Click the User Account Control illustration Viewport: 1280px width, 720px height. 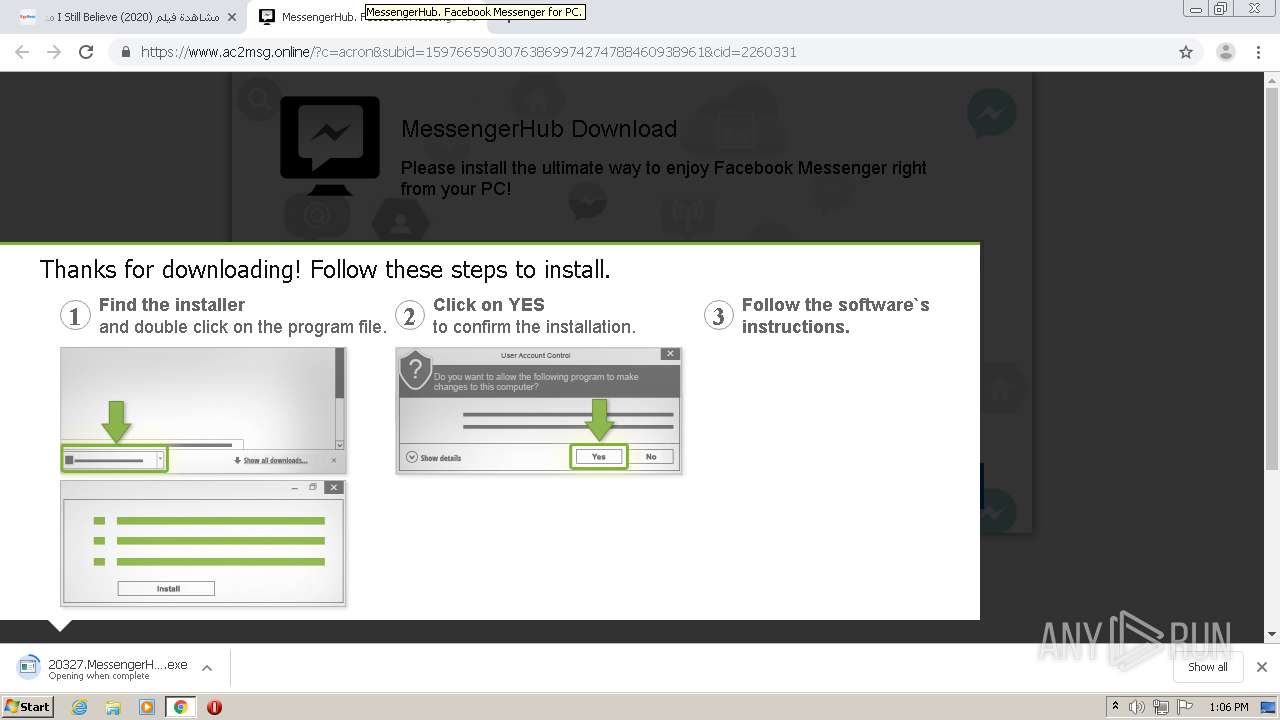click(x=539, y=410)
